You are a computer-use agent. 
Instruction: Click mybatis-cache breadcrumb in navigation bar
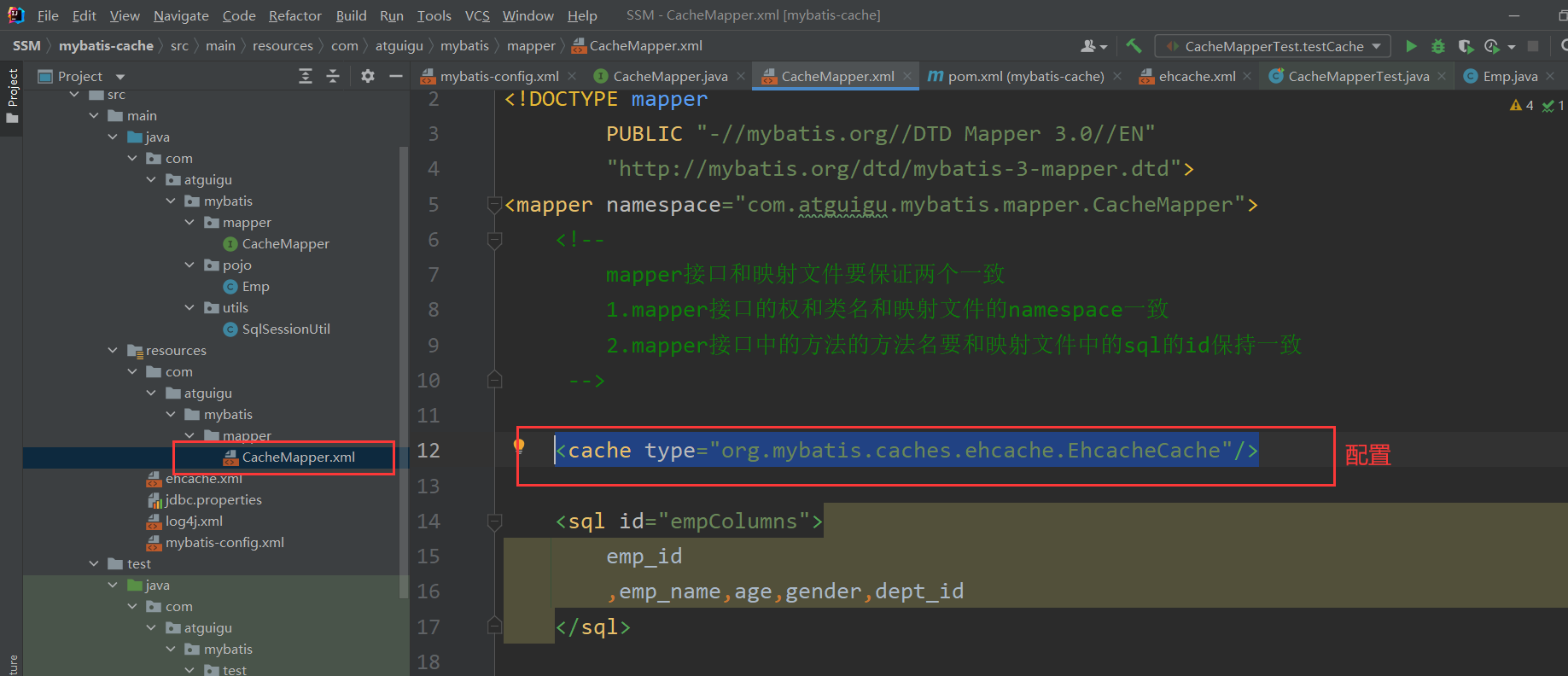coord(106,46)
